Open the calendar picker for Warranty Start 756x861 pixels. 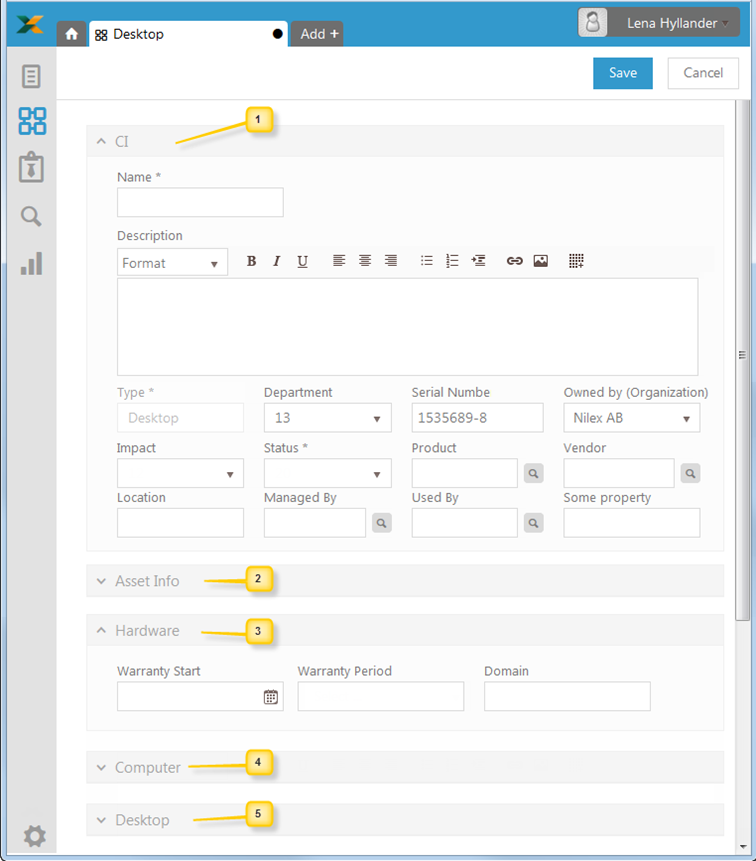tap(270, 697)
